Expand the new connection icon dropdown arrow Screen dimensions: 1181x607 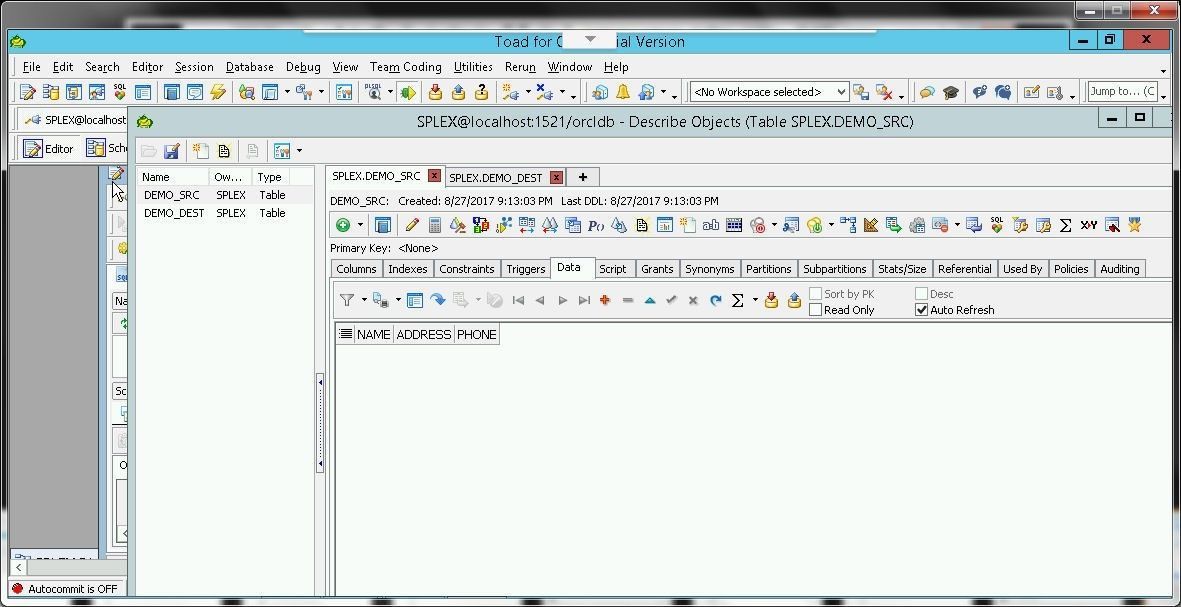tap(528, 92)
